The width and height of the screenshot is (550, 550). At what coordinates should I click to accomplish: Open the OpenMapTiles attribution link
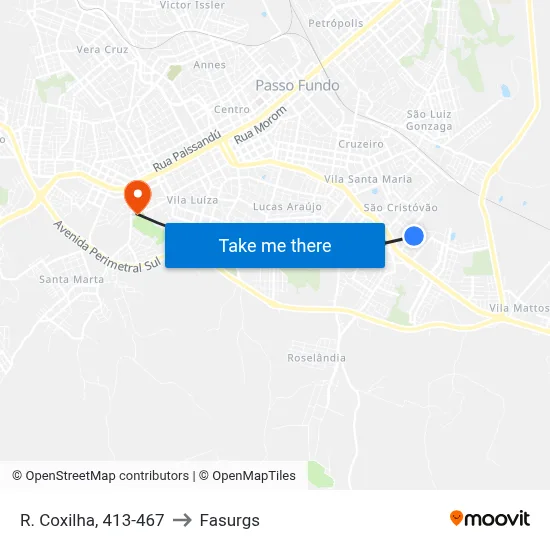click(x=247, y=476)
